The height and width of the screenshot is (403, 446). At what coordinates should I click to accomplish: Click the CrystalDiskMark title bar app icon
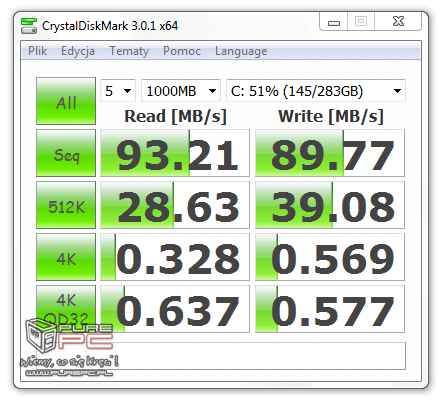click(x=29, y=26)
